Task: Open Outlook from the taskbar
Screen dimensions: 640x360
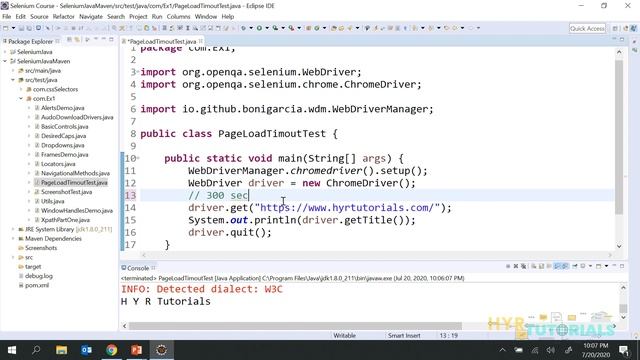Action: (x=87, y=350)
